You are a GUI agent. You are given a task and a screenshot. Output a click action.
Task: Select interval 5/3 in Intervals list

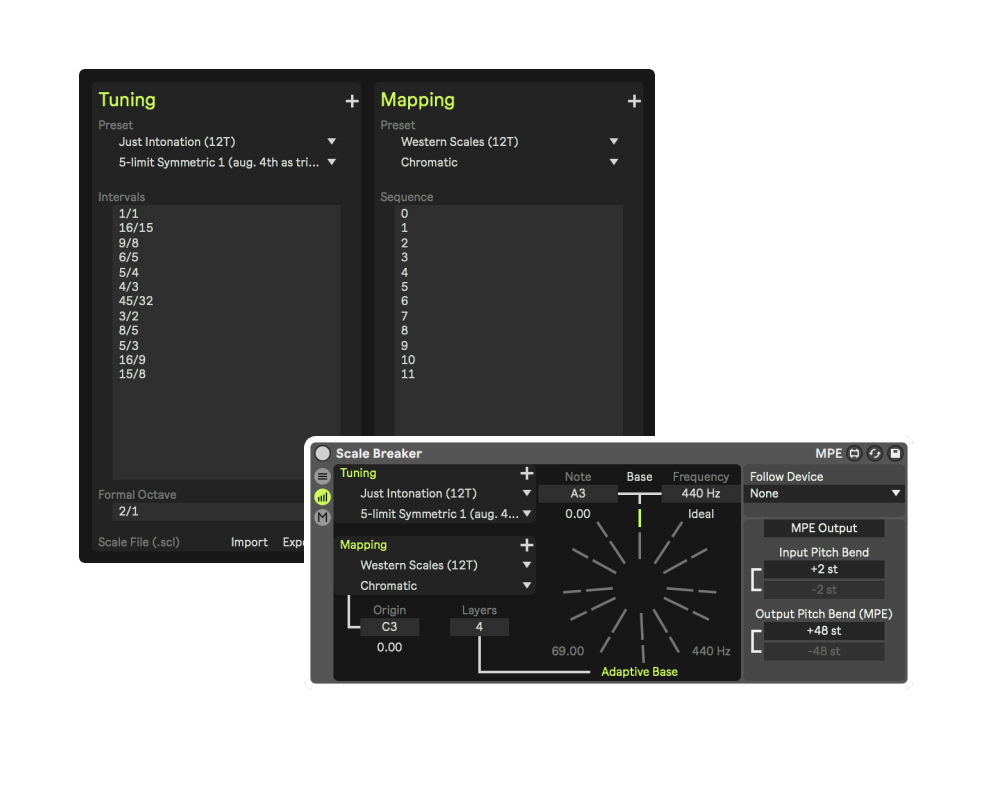[128, 345]
